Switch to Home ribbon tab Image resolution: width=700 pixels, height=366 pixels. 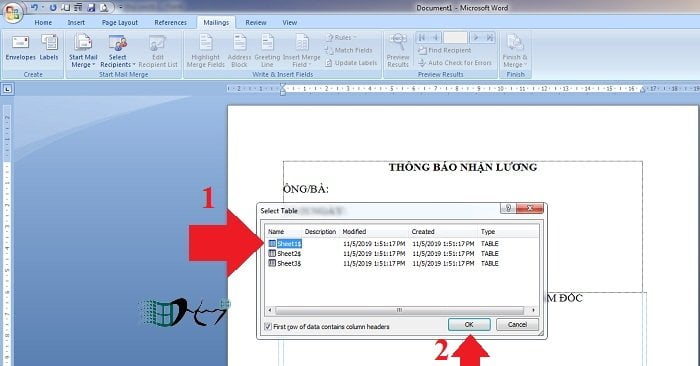(43, 22)
